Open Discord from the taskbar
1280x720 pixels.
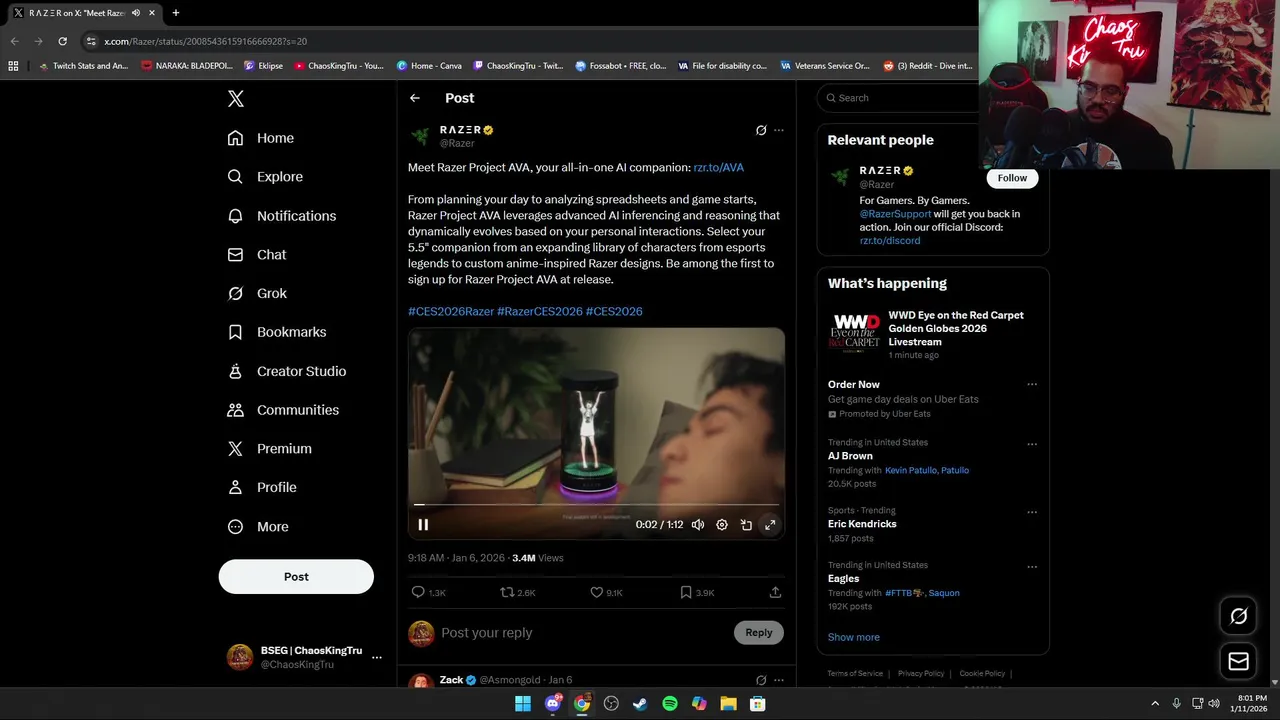[x=552, y=704]
